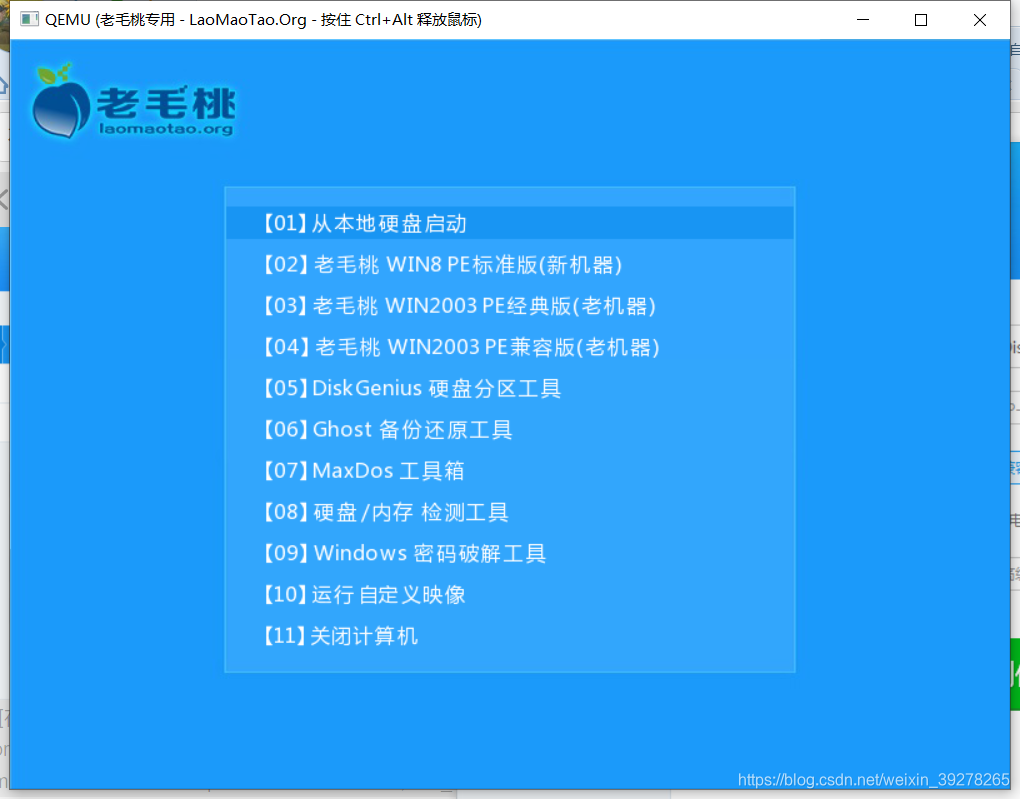Select menu item 01 从本地硬盘启动

(510, 223)
